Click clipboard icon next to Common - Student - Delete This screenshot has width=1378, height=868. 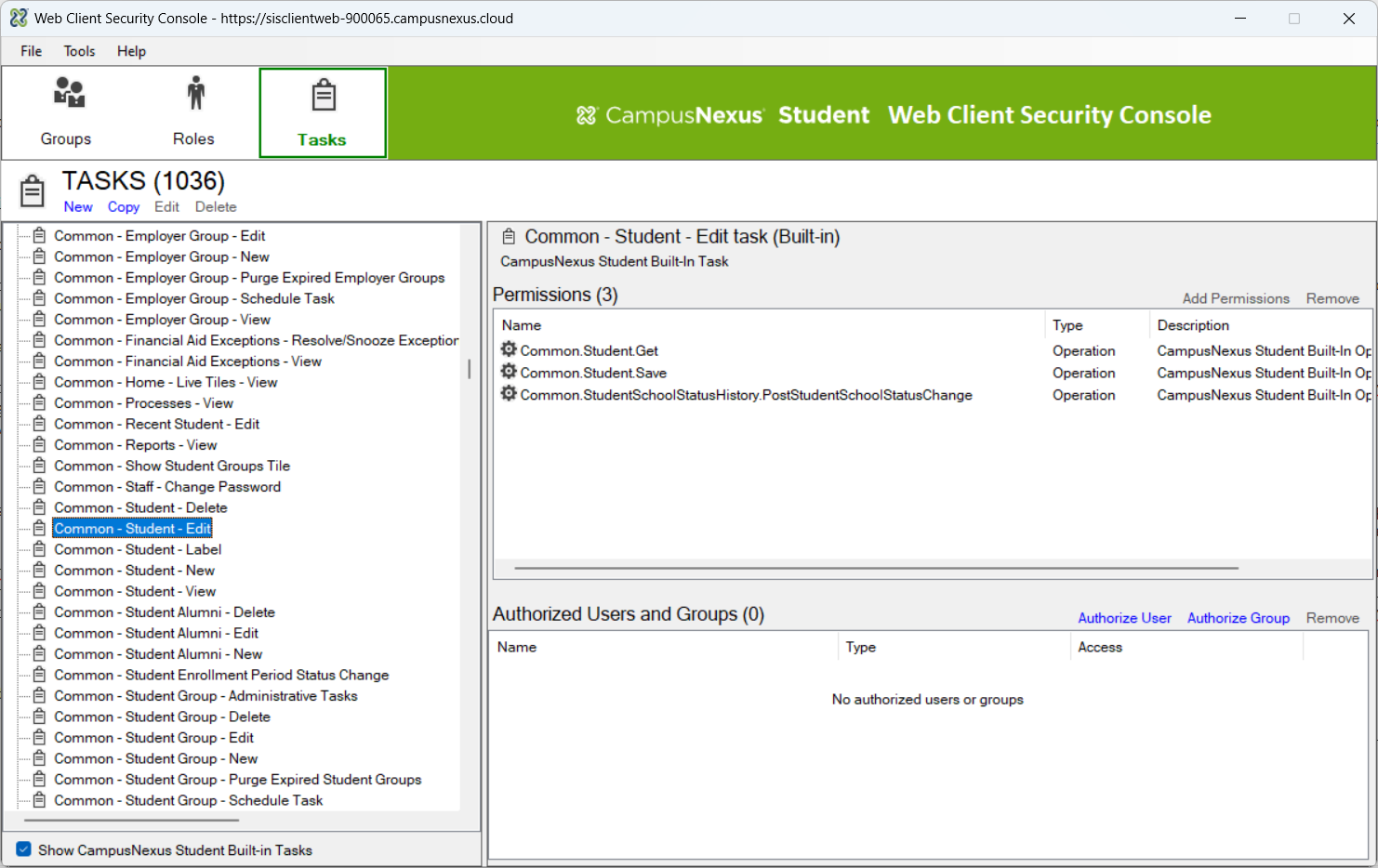click(39, 507)
